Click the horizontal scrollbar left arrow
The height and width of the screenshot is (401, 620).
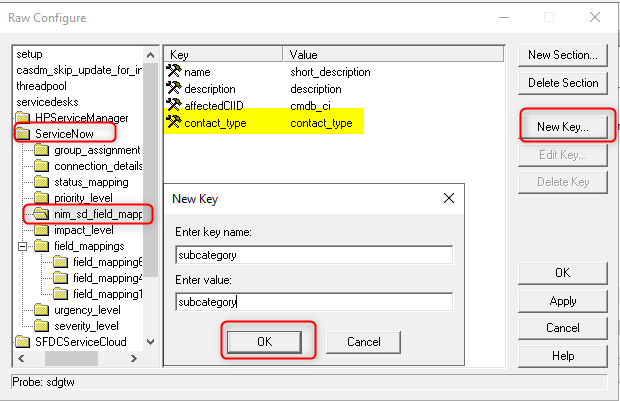[21, 358]
